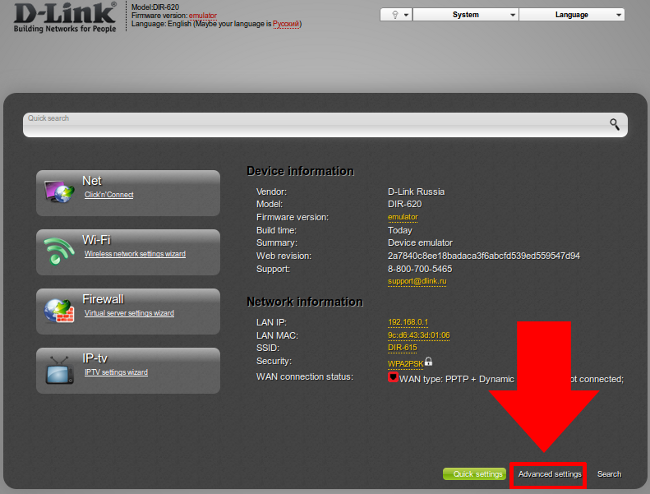Open Virtual server settings wizard link
Image resolution: width=650 pixels, height=494 pixels.
(x=129, y=313)
